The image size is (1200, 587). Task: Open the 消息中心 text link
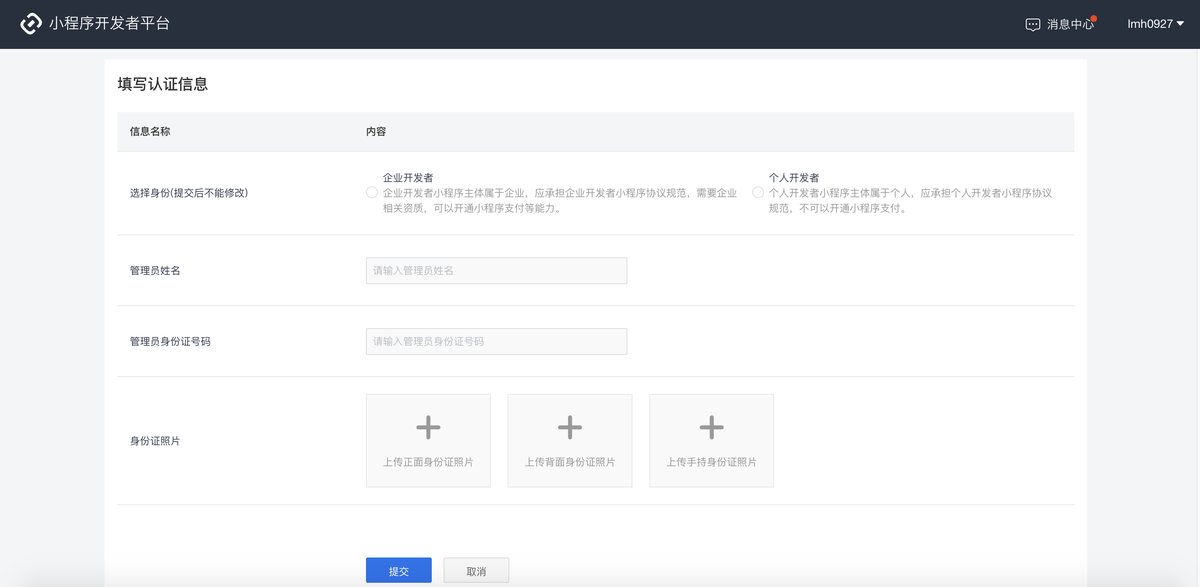click(1070, 24)
